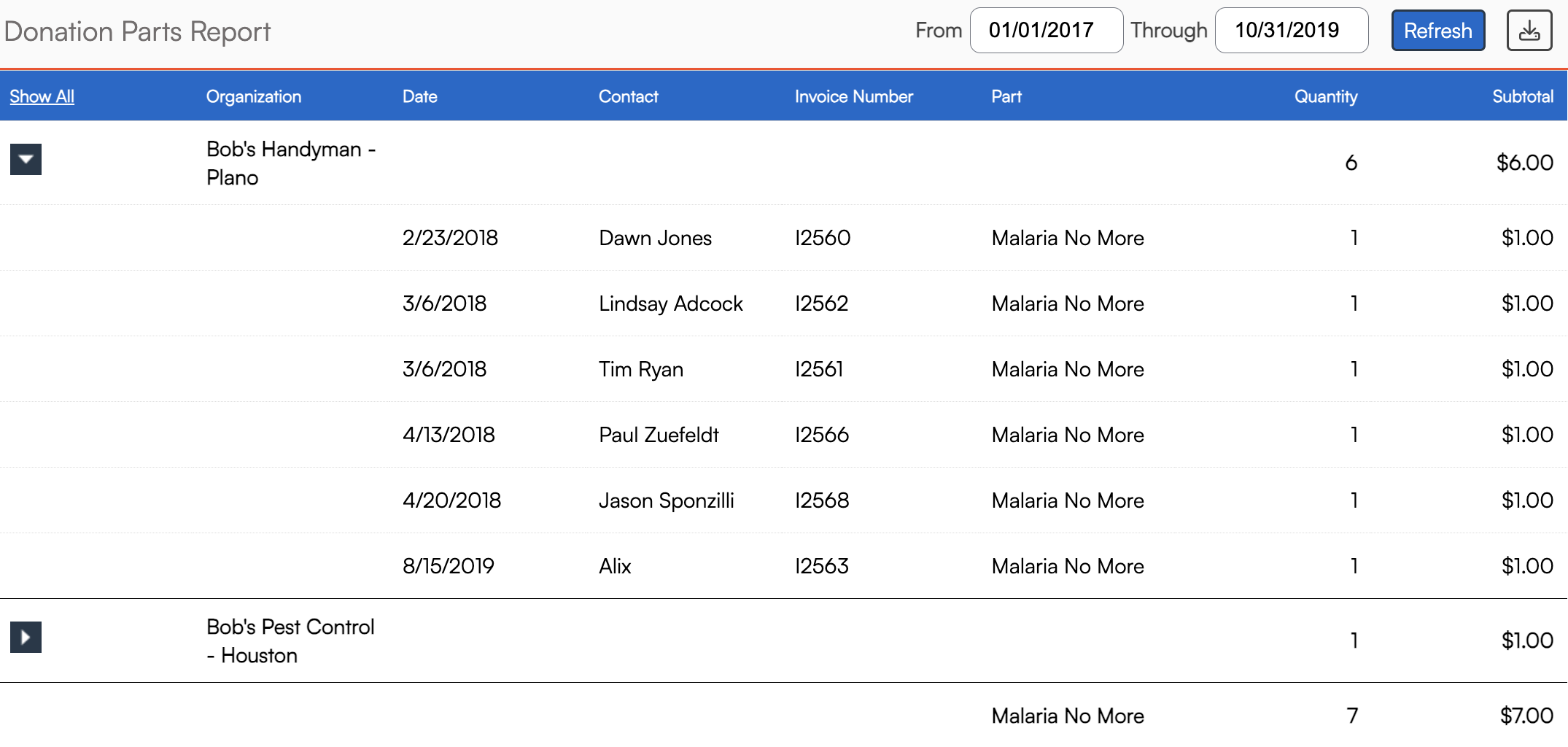
Task: Click the Jason Sponzilli row
Action: pos(666,500)
